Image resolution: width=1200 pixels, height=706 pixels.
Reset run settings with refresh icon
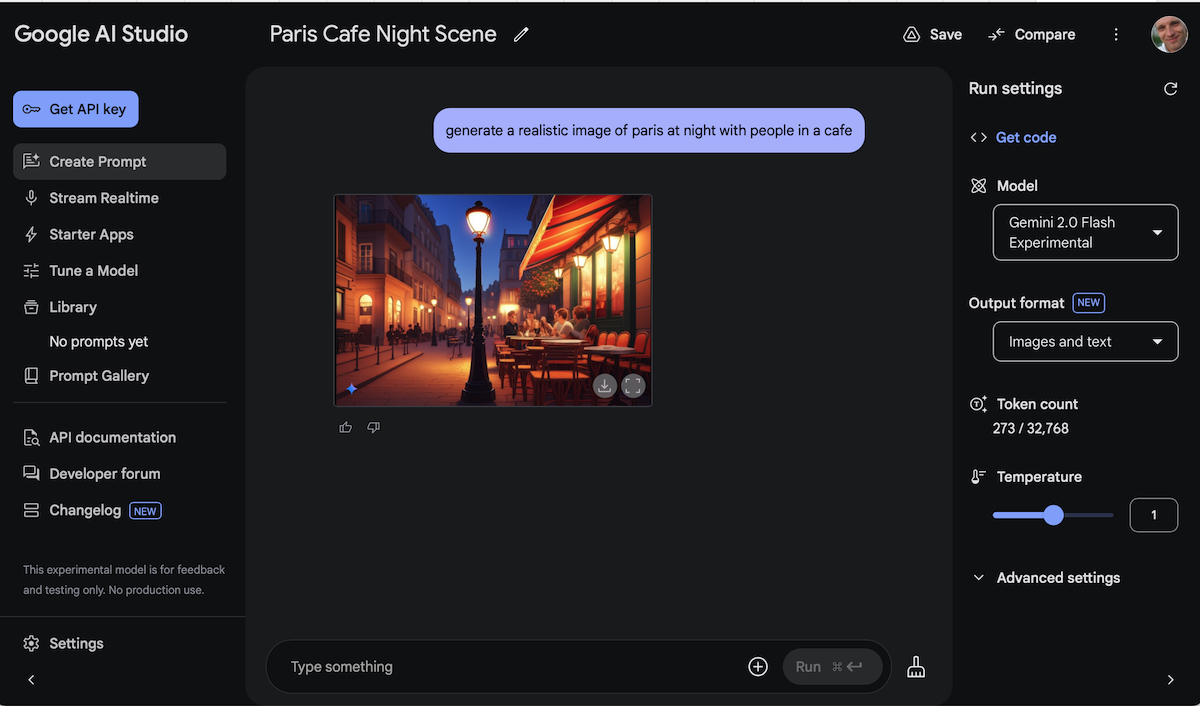pos(1170,89)
